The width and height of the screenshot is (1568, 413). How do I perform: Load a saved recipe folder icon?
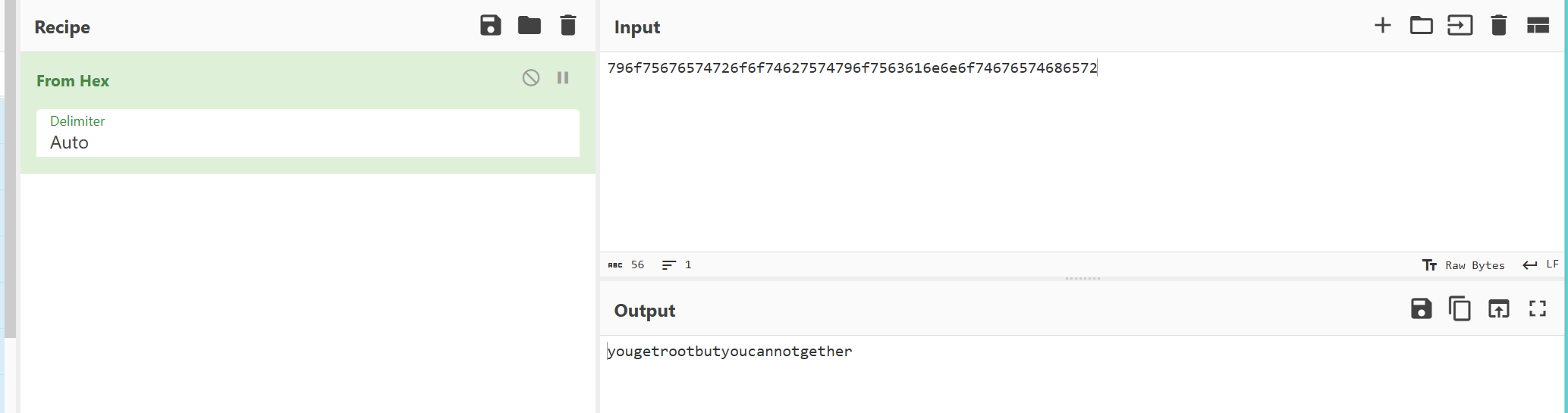pos(529,25)
